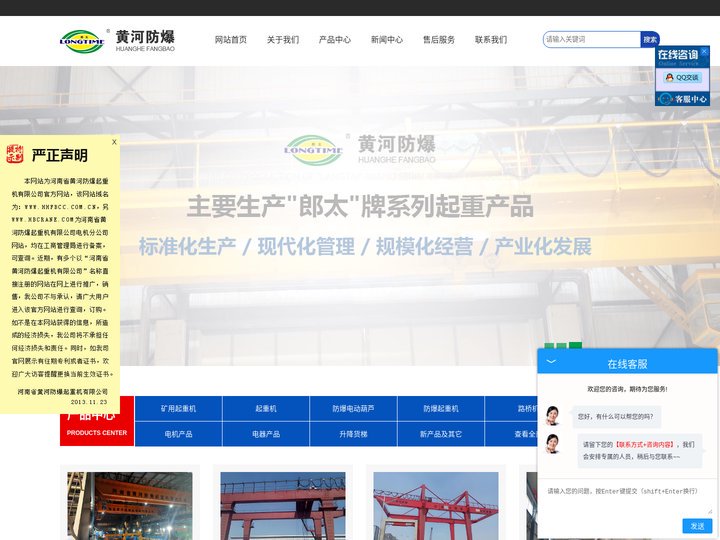The width and height of the screenshot is (720, 540).
Task: Open the 起重机 product category
Action: tap(266, 409)
